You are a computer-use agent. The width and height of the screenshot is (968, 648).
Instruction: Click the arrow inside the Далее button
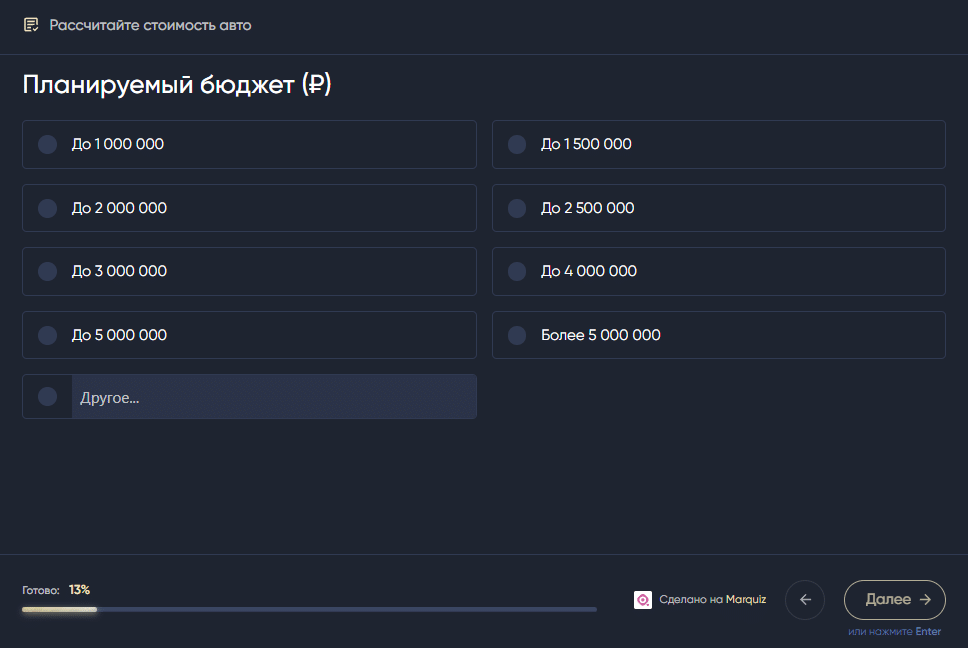click(925, 599)
